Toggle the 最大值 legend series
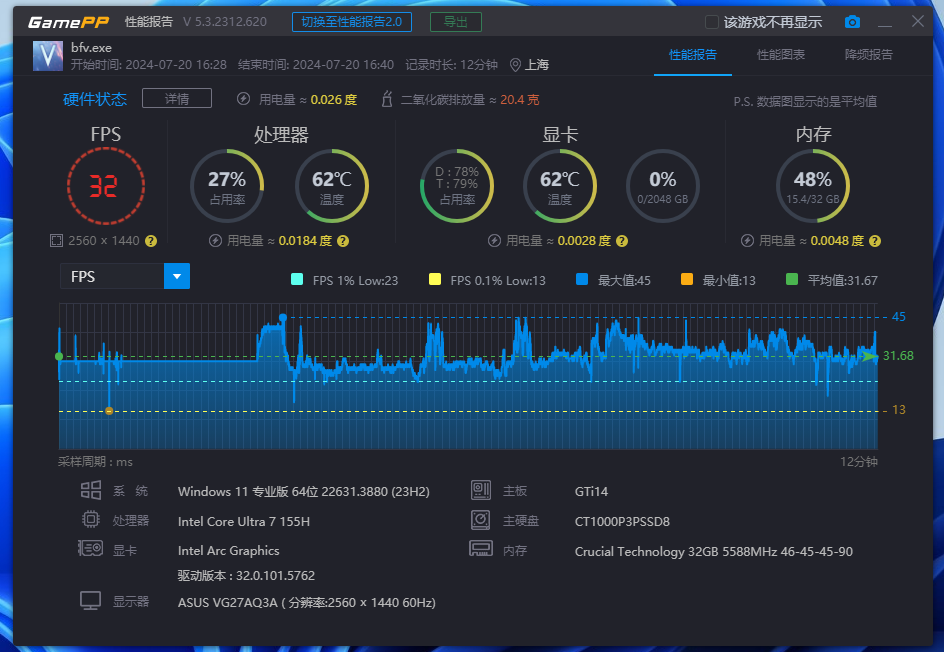Image resolution: width=944 pixels, height=652 pixels. tap(582, 280)
